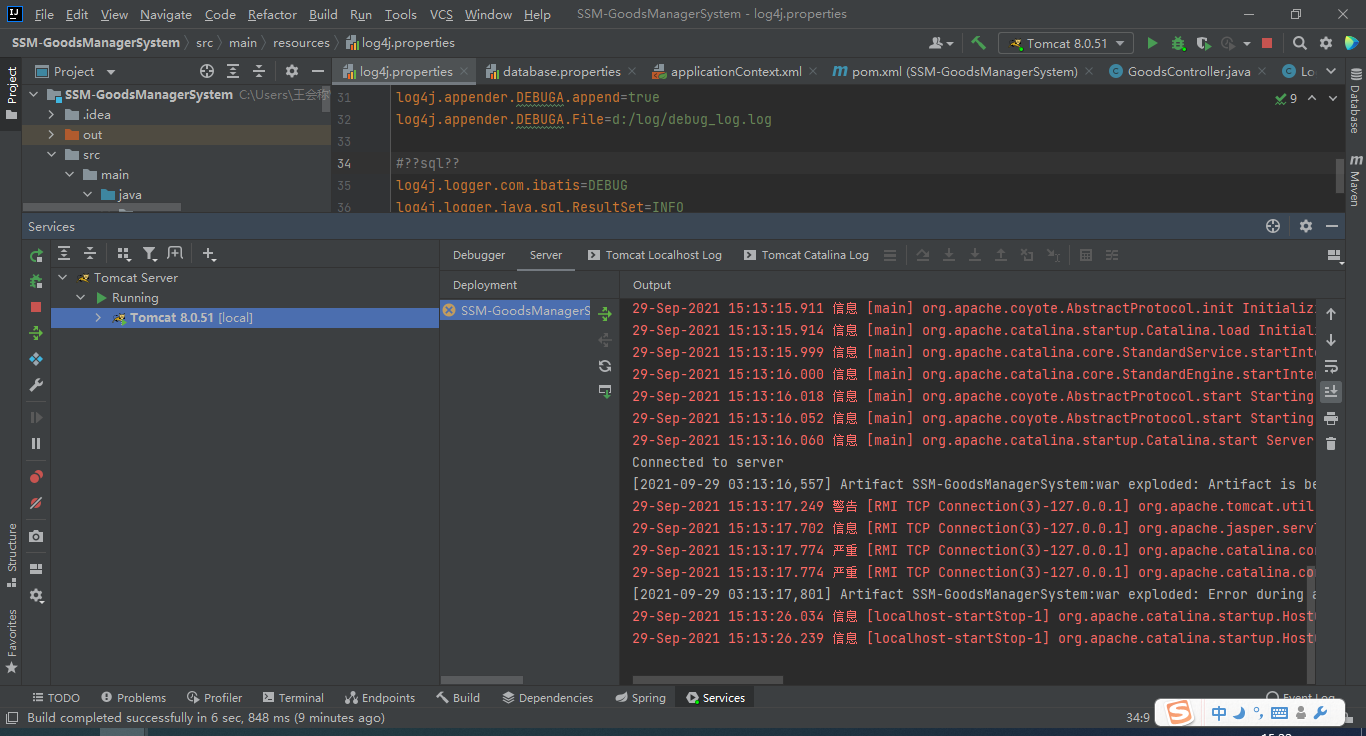Run Tomcat with the green play button
Viewport: 1366px width, 736px height.
click(1152, 43)
